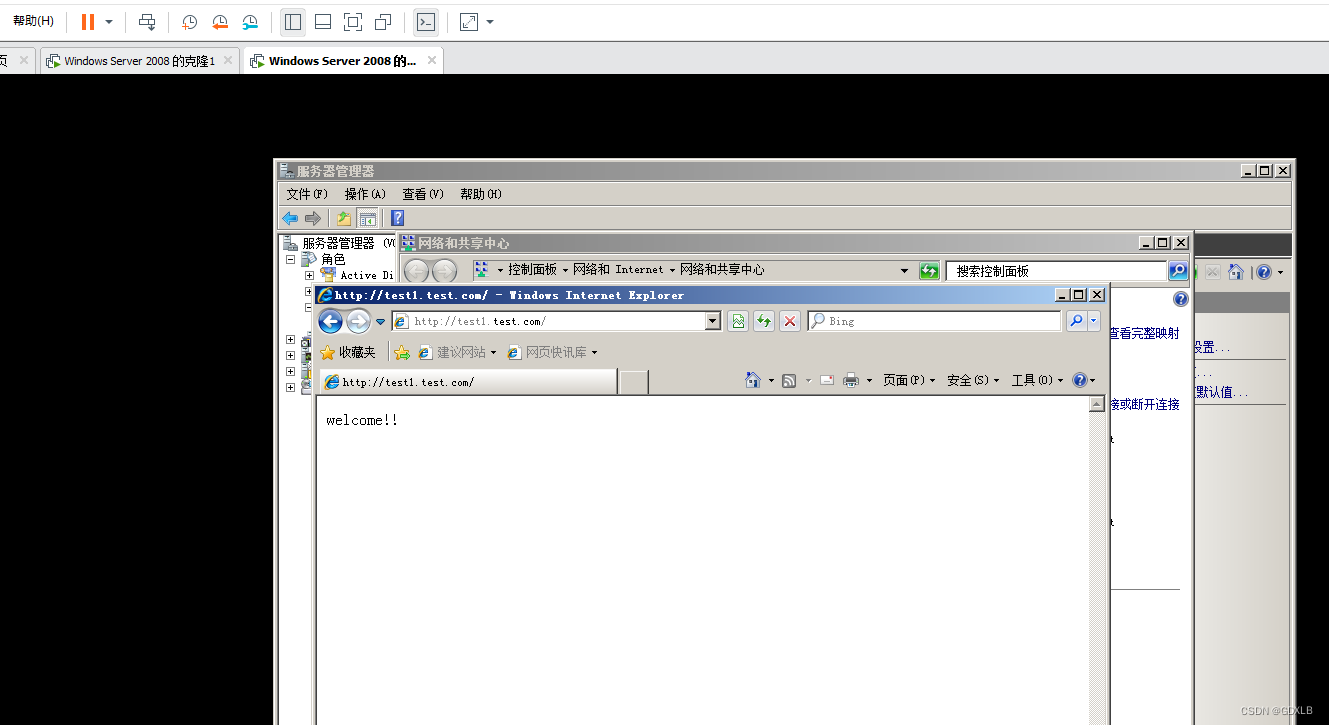Click Server Manager up-one-level folder icon
The height and width of the screenshot is (725, 1329).
(344, 218)
